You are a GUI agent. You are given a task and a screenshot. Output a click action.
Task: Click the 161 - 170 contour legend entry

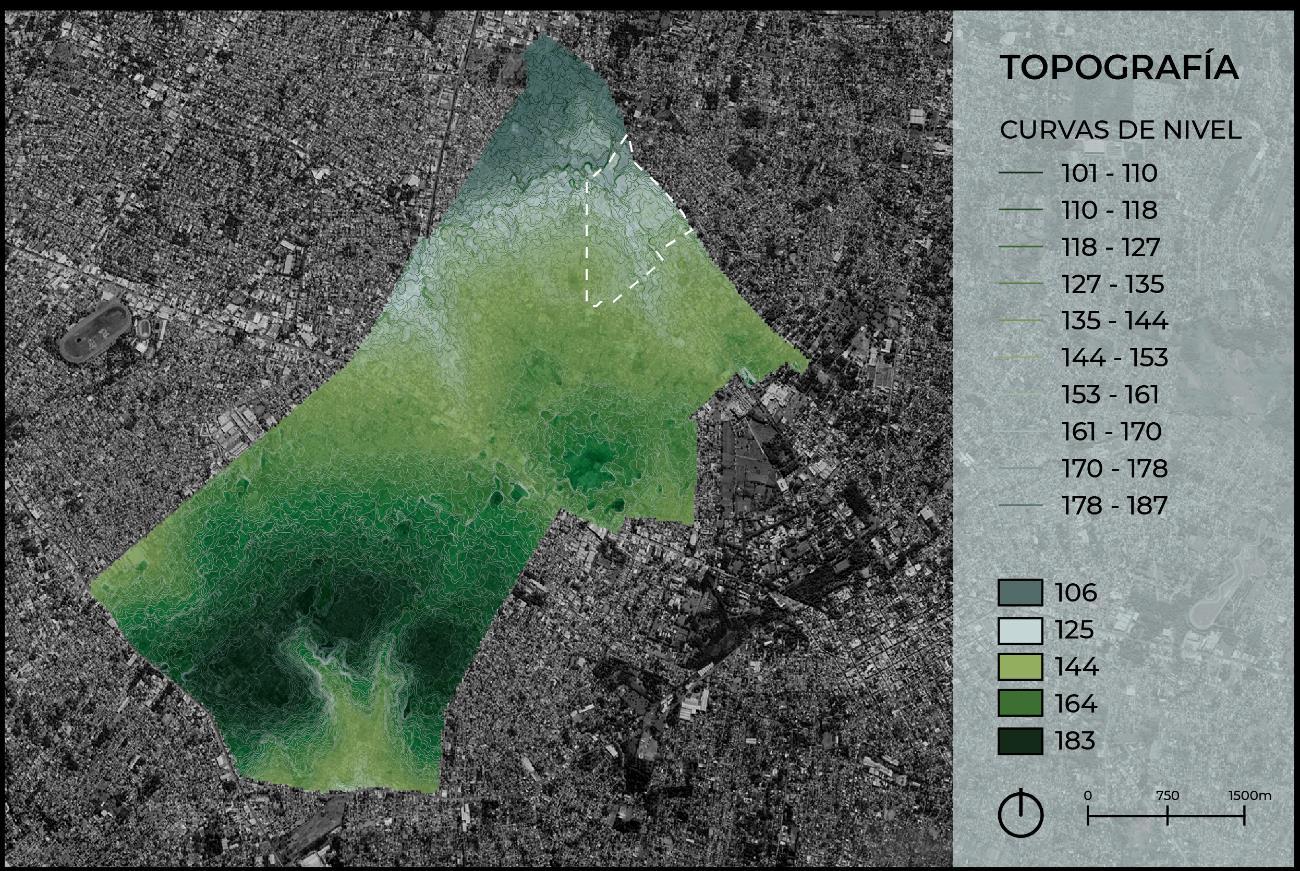(x=1081, y=432)
